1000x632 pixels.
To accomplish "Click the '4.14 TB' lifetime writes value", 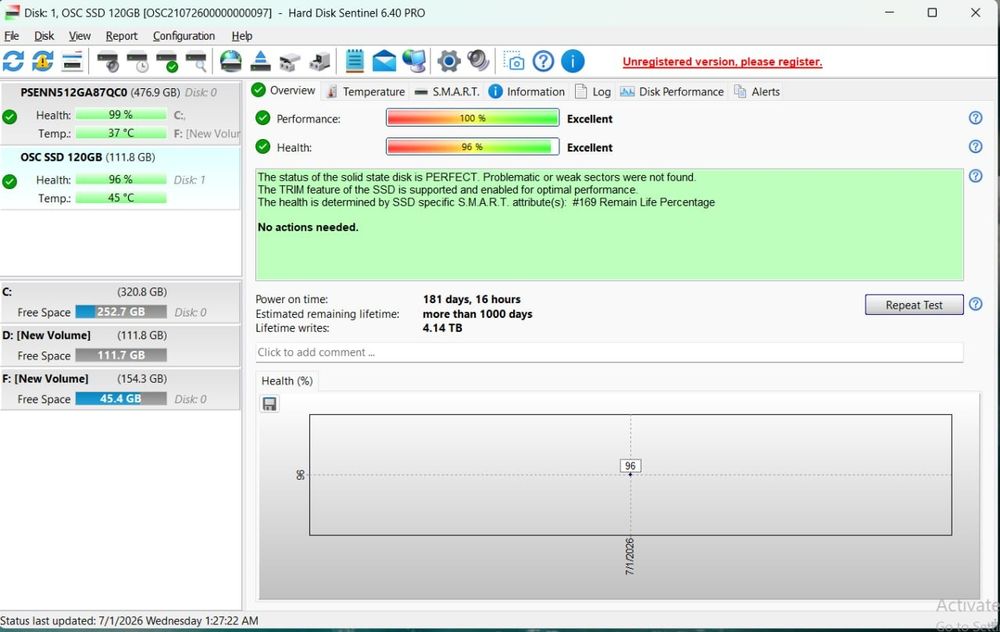I will pos(442,328).
